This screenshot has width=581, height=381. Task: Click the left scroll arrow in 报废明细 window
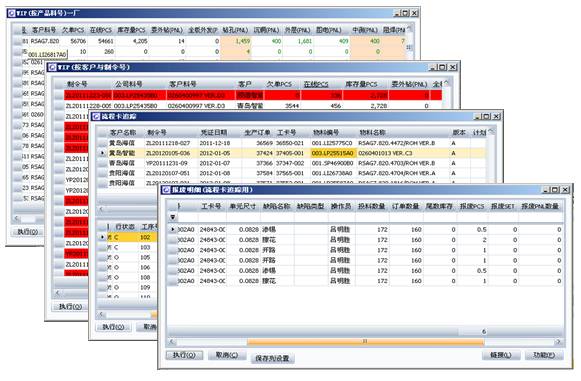171,341
